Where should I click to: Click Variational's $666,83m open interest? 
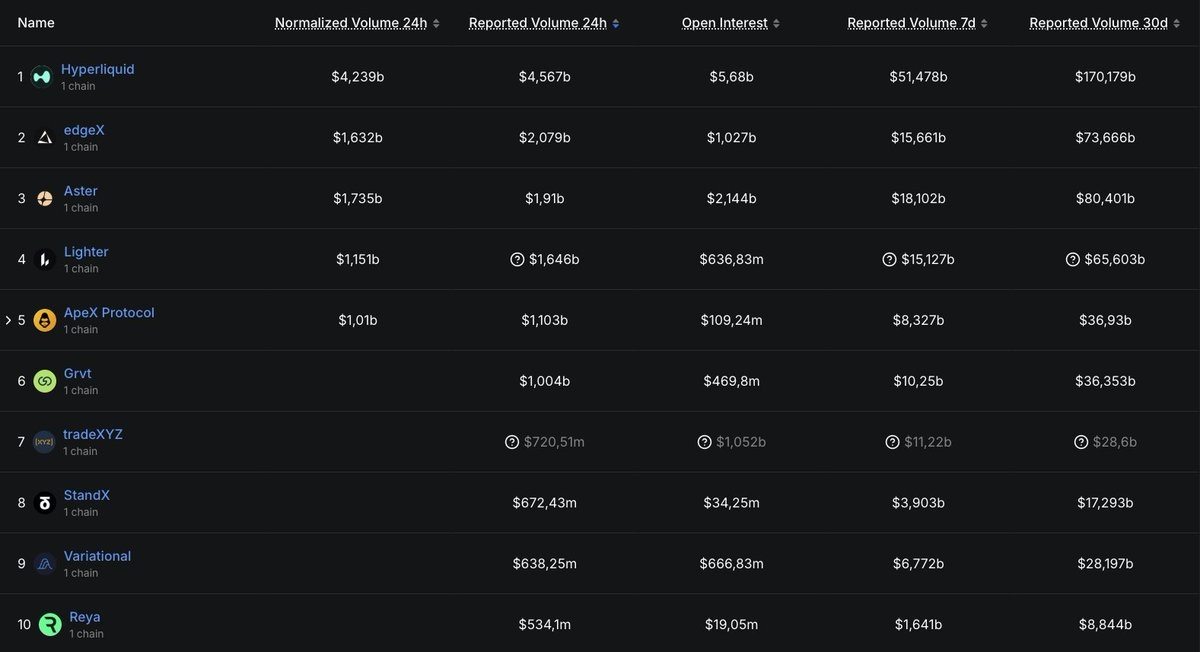click(x=731, y=564)
